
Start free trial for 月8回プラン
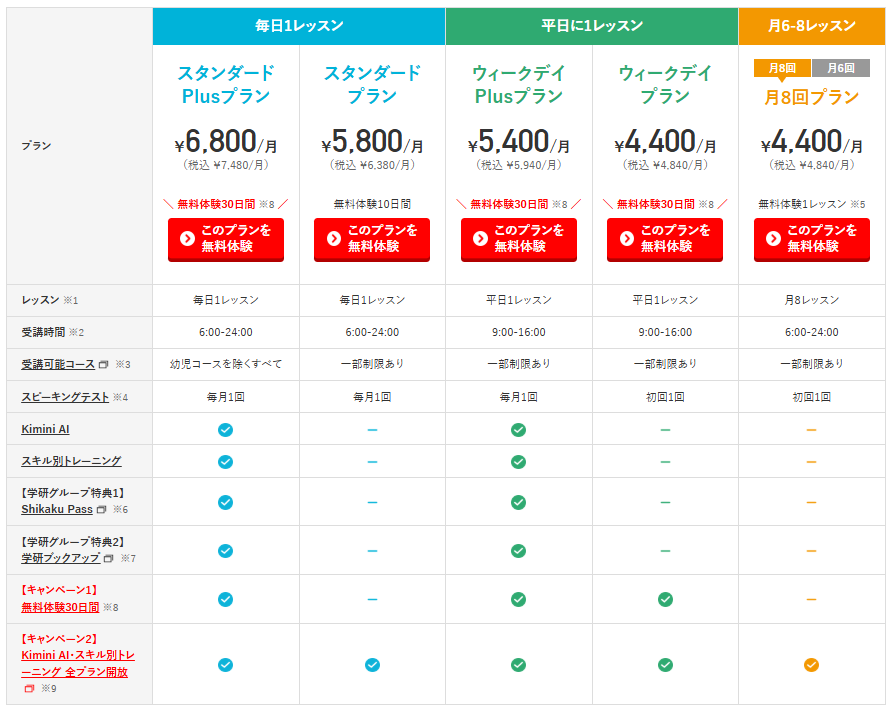click(x=811, y=239)
